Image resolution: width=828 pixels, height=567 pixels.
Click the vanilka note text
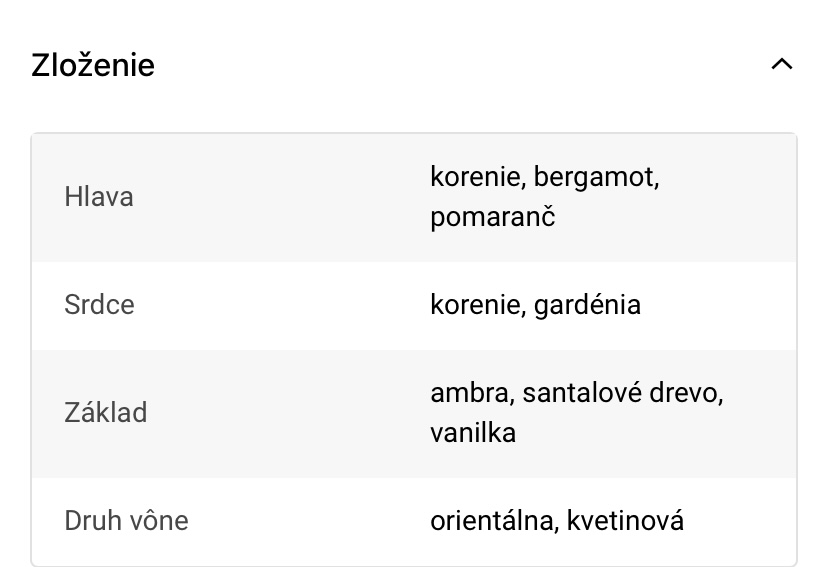coord(473,433)
